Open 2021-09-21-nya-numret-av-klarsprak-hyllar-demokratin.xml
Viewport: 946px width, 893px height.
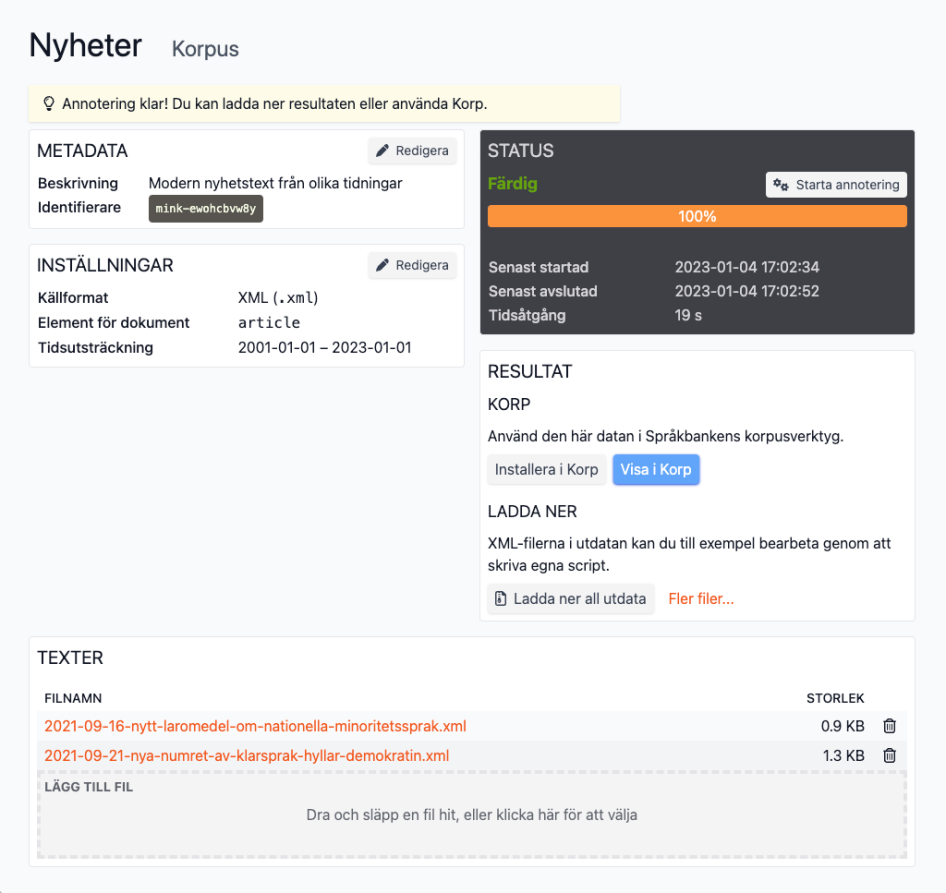coord(247,756)
